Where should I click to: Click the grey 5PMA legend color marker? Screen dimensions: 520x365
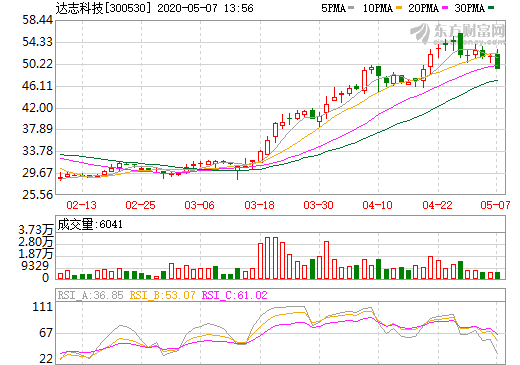click(351, 7)
